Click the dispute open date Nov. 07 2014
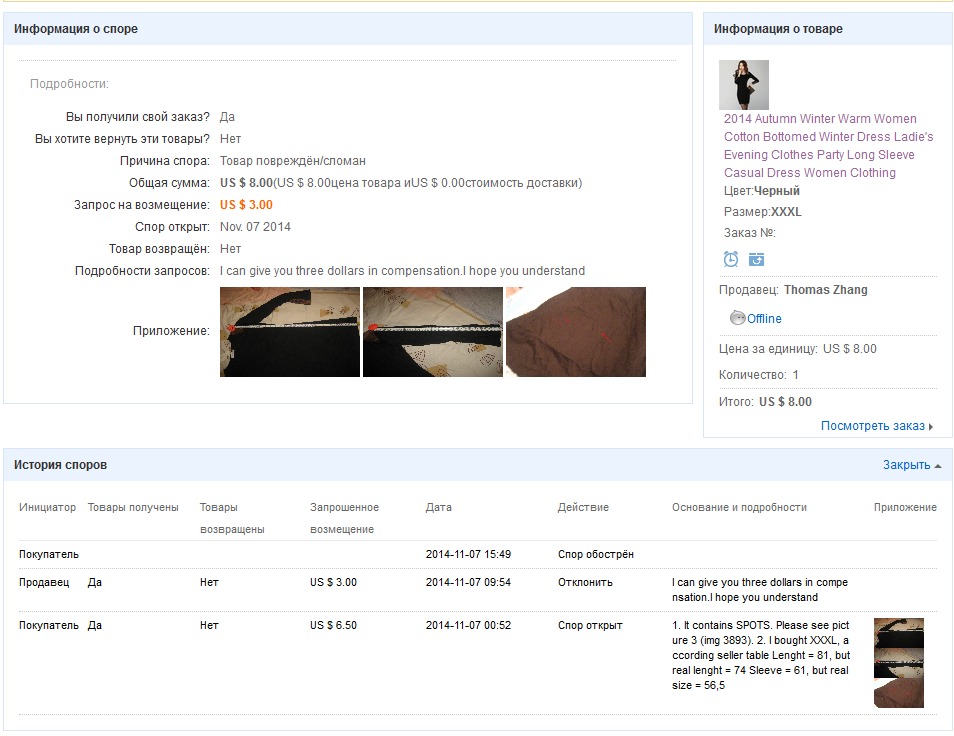The height and width of the screenshot is (736, 954). click(x=256, y=227)
